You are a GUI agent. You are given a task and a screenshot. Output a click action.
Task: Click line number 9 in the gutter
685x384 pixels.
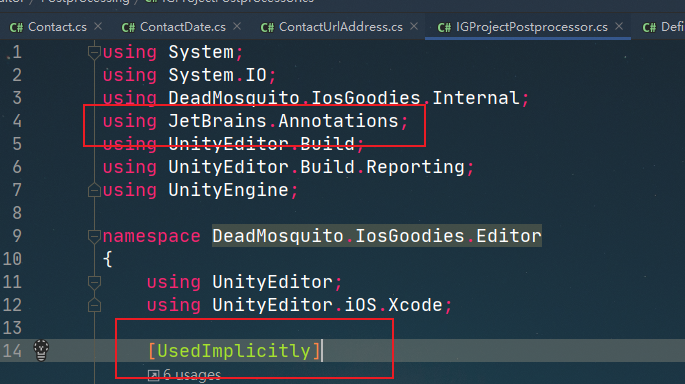pyautogui.click(x=17, y=236)
